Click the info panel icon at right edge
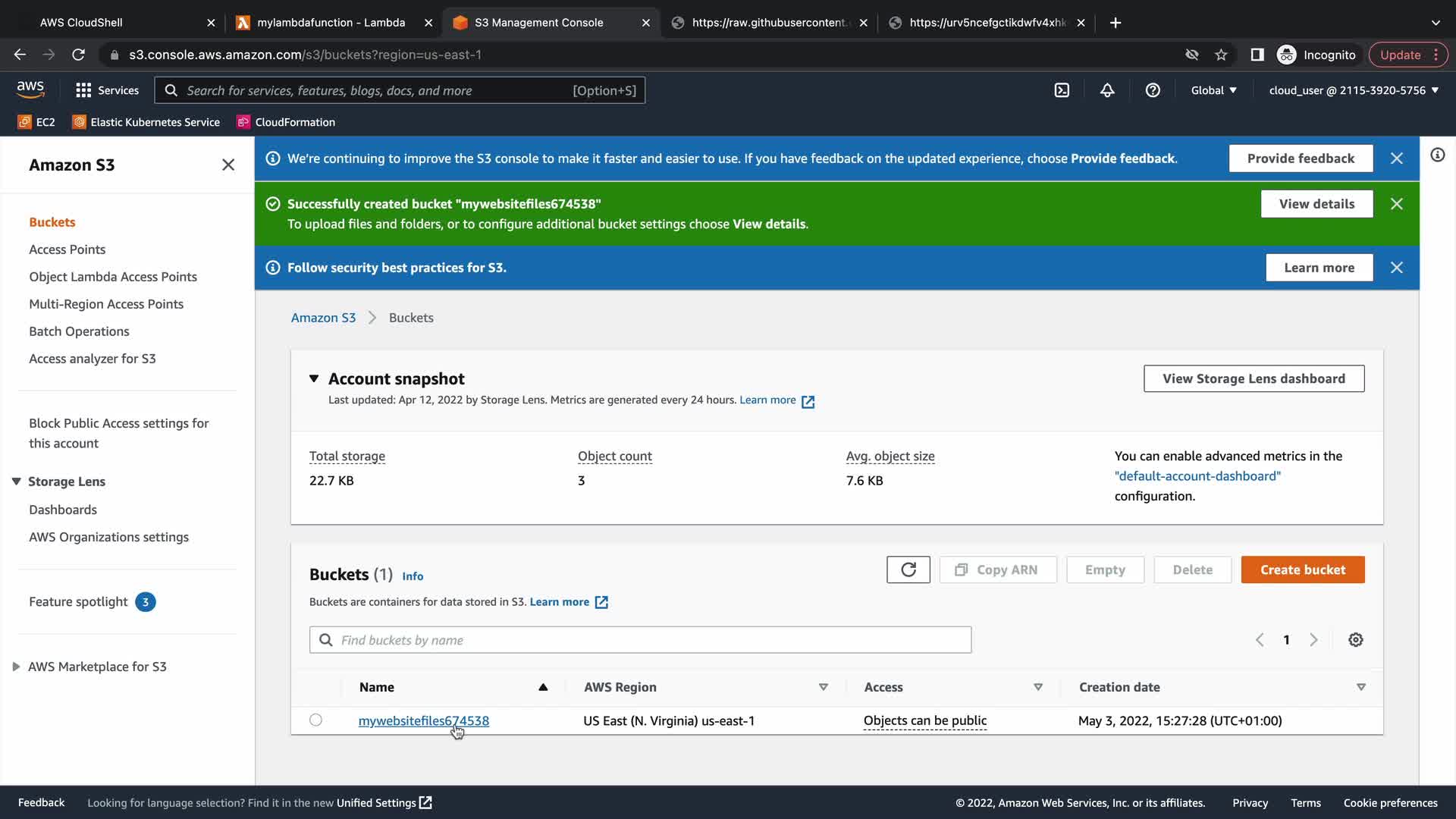This screenshot has height=819, width=1456. tap(1437, 155)
